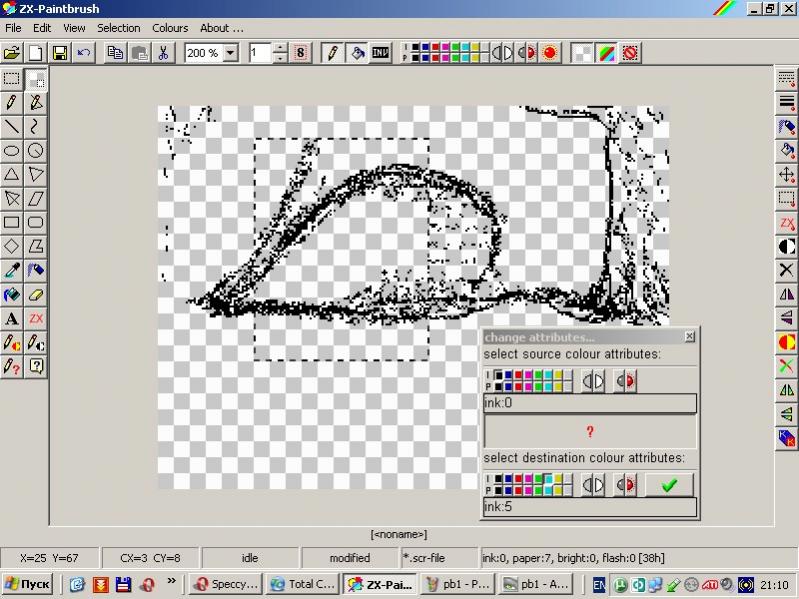
Task: Toggle the transparency checkerboard button in toolbar
Action: [582, 53]
